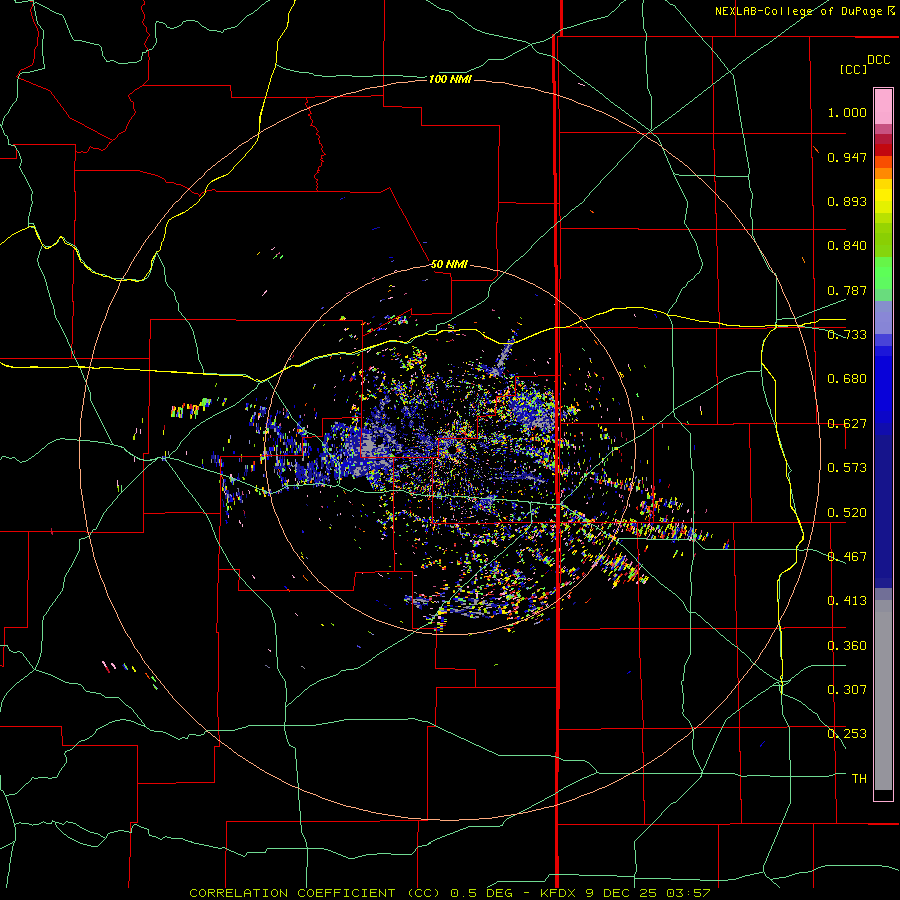Click the 0.840 scale value
The height and width of the screenshot is (900, 900).
click(847, 246)
